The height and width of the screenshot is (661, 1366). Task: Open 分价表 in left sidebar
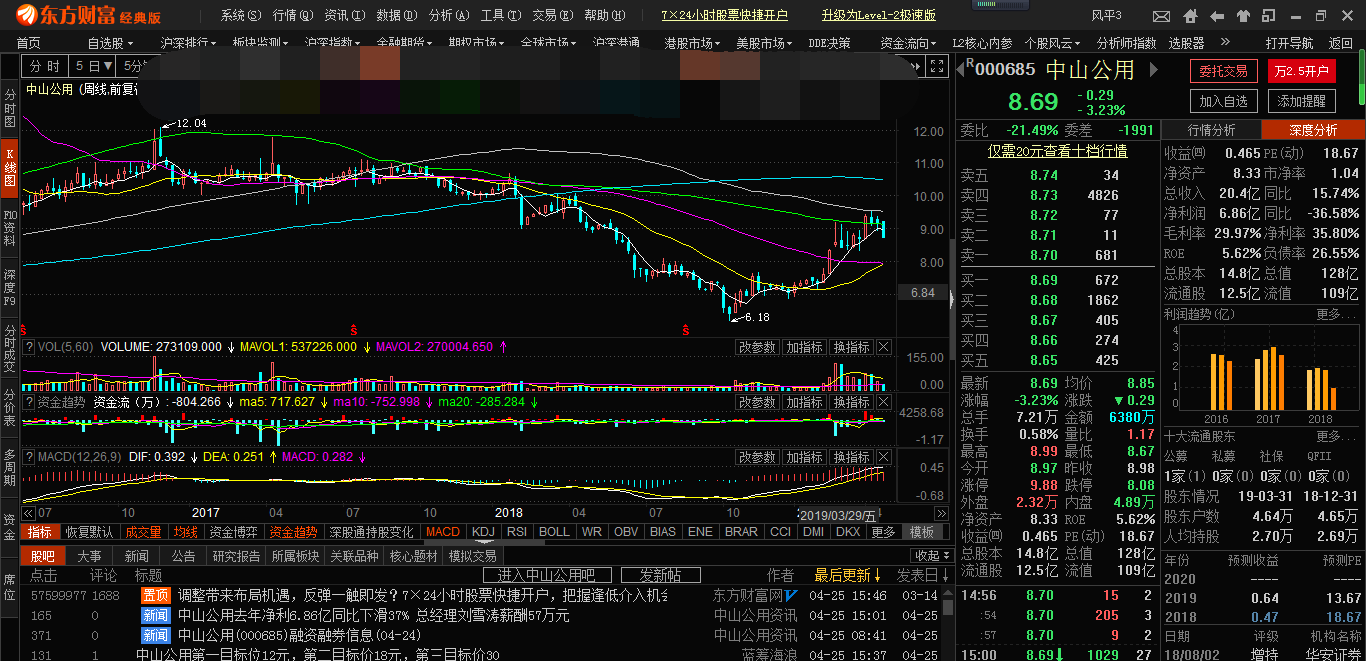click(x=10, y=409)
